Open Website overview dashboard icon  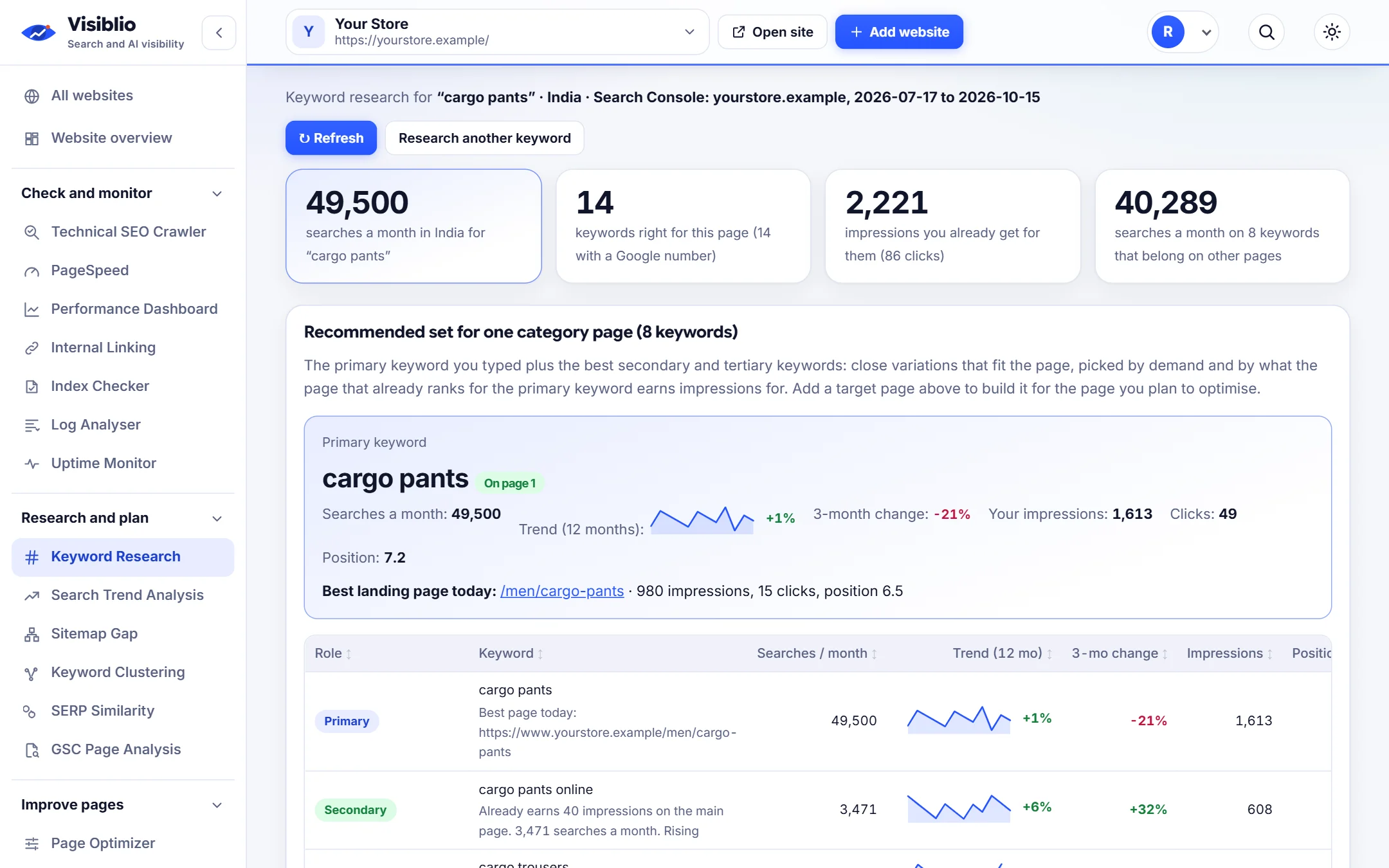32,138
